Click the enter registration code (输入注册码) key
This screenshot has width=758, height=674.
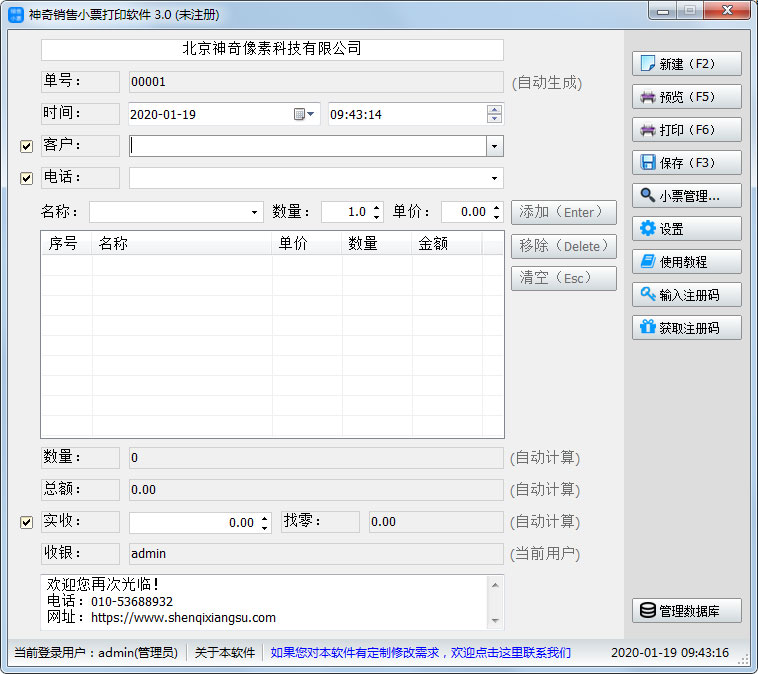[x=648, y=295]
